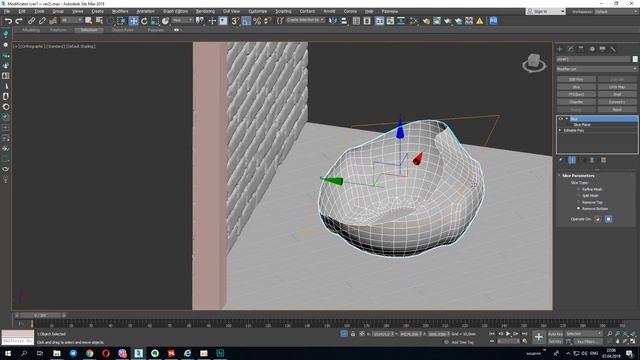This screenshot has width=640, height=360.
Task: Open the reference coordinate system dropdown
Action: [x=182, y=20]
